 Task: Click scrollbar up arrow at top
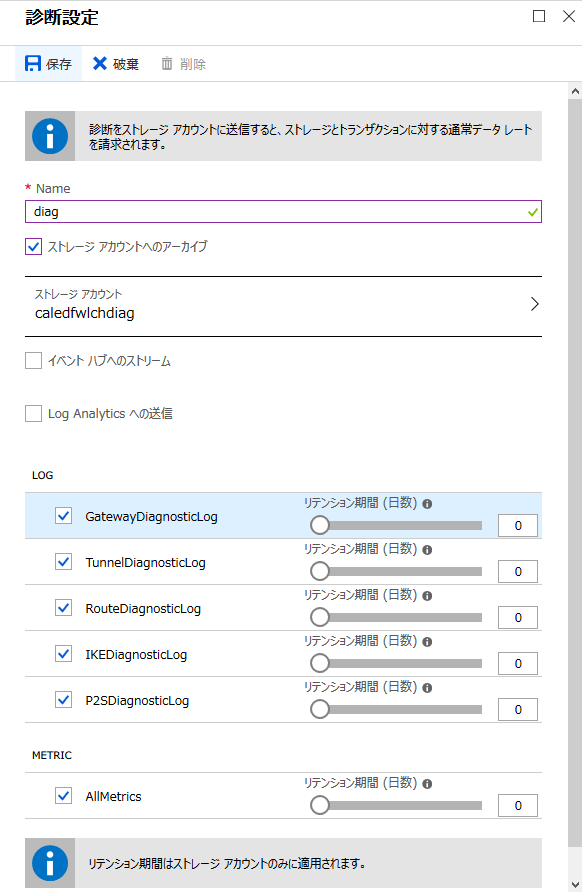(x=575, y=91)
